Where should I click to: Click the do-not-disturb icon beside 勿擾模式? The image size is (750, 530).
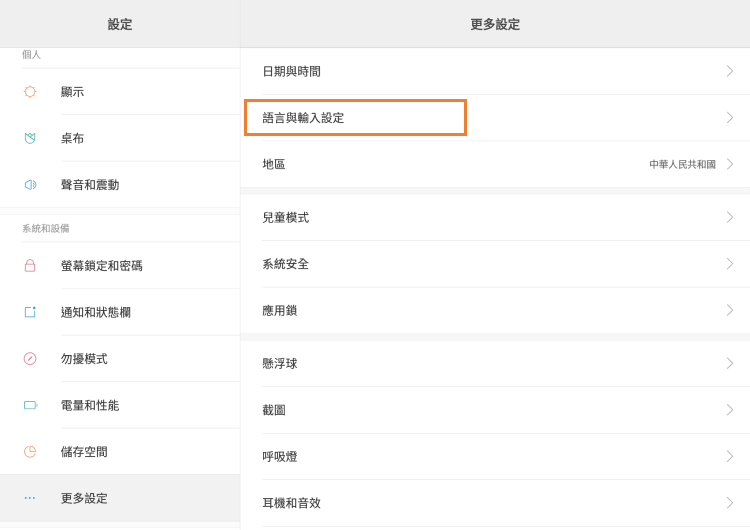pos(30,358)
